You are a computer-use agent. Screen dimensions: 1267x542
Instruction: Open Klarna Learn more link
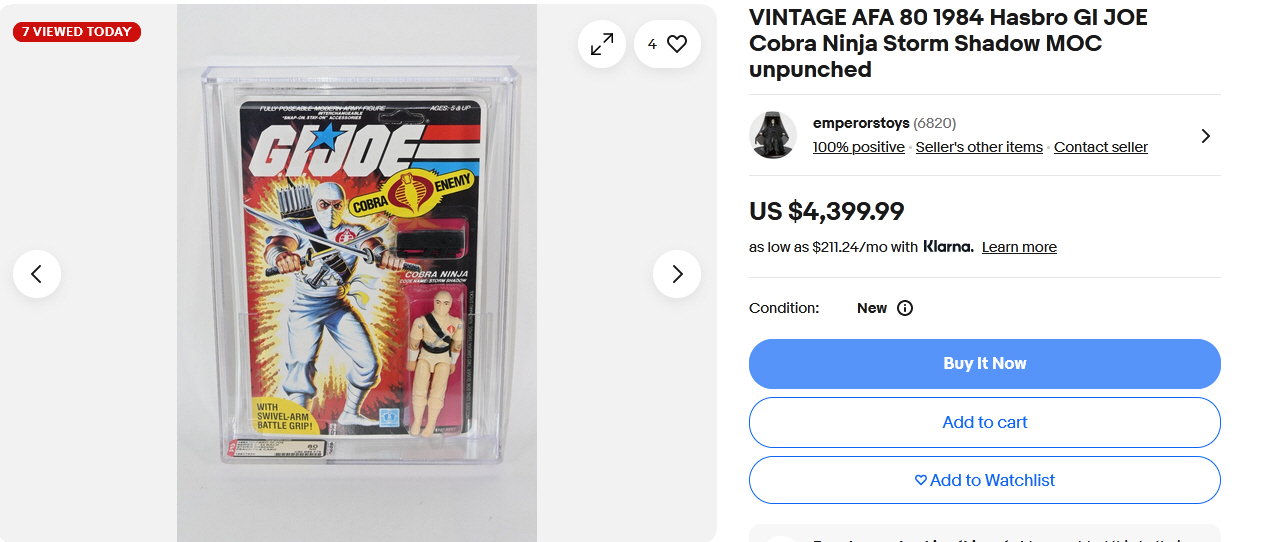[x=1019, y=247]
